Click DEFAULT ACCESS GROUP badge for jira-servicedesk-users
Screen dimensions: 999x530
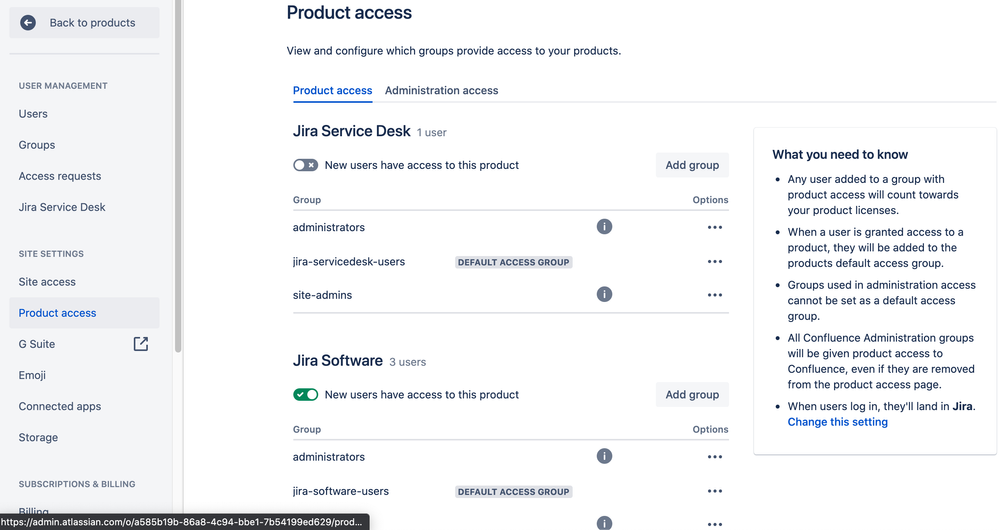(x=514, y=262)
